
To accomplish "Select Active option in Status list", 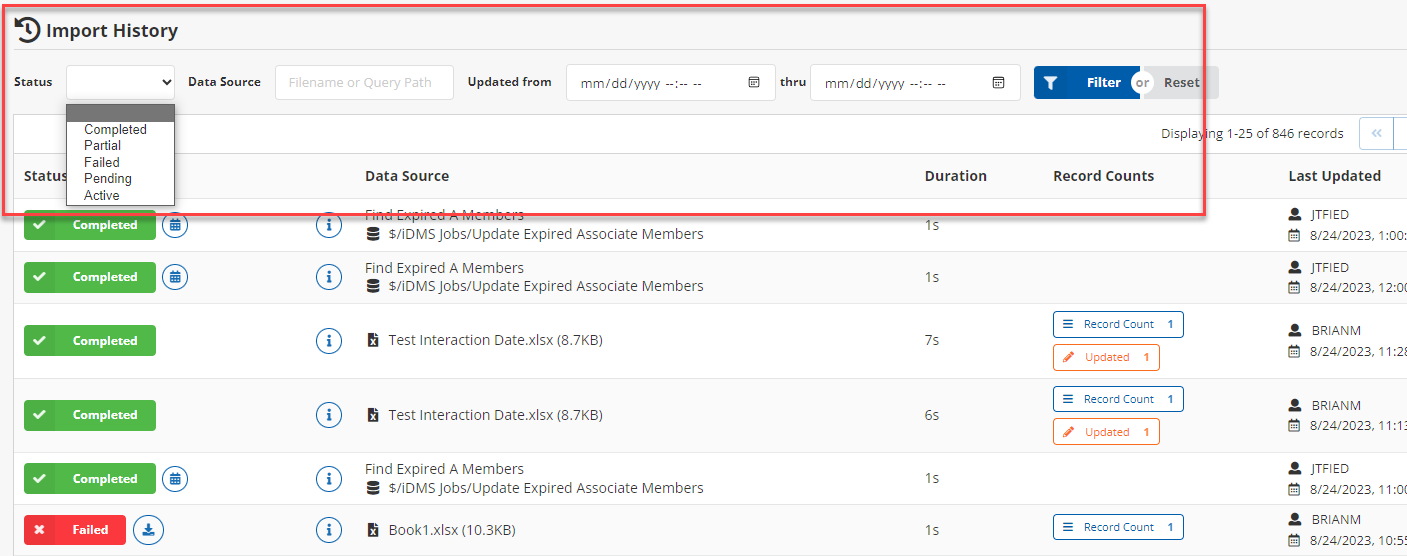I will pyautogui.click(x=102, y=195).
